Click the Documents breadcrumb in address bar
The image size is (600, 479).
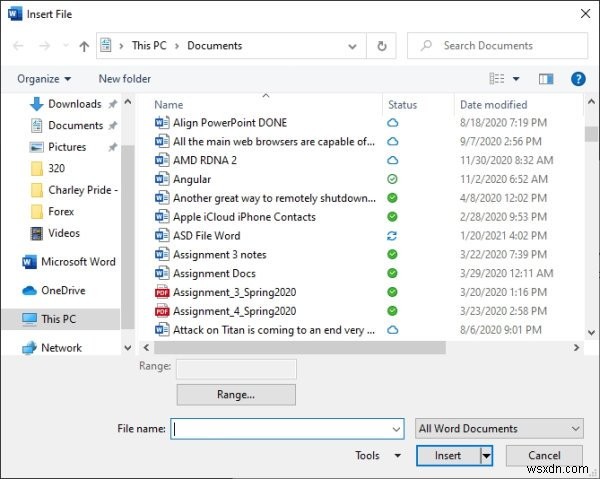point(214,46)
